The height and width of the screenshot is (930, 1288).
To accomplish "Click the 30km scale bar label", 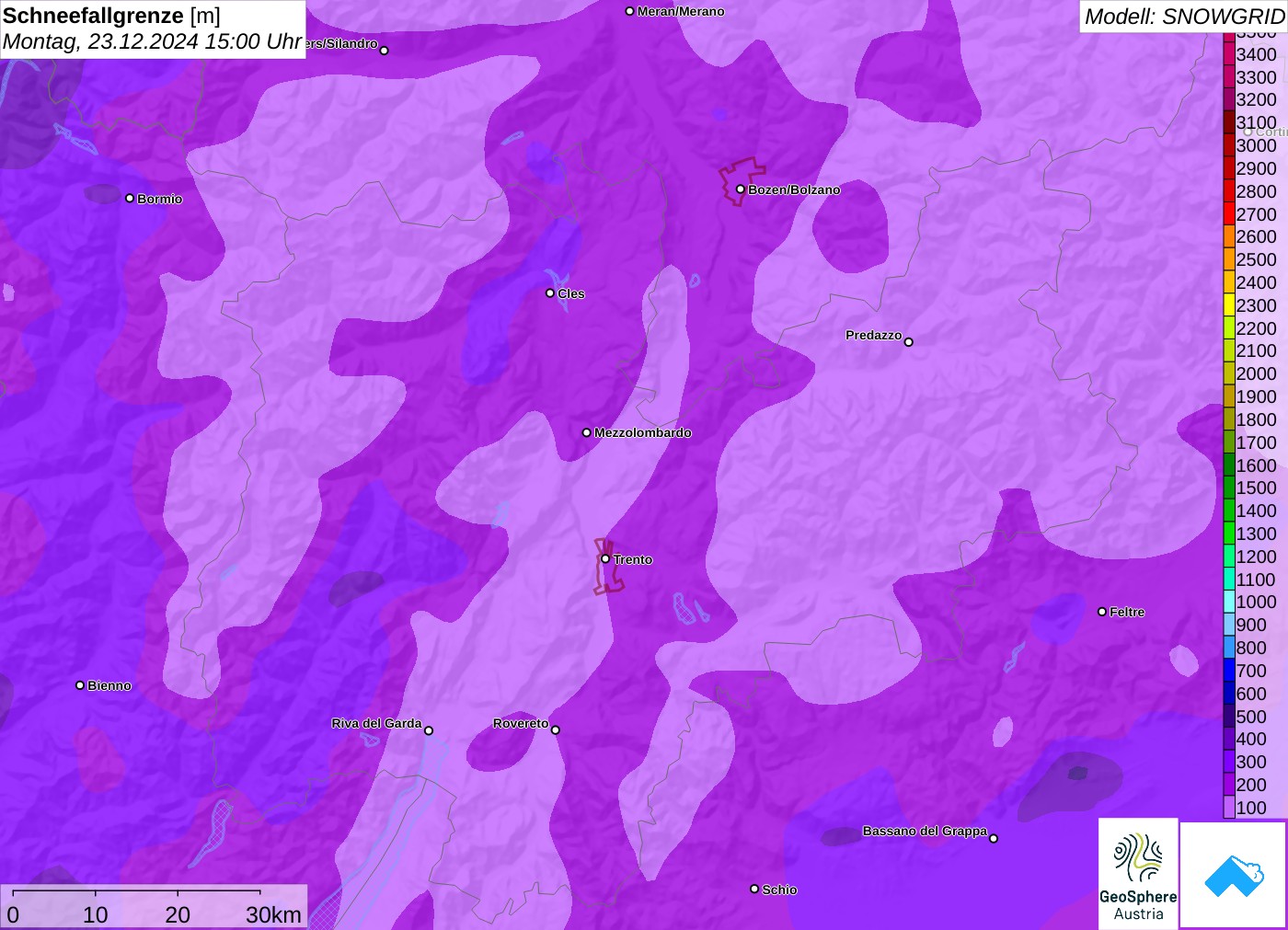I will point(273,914).
